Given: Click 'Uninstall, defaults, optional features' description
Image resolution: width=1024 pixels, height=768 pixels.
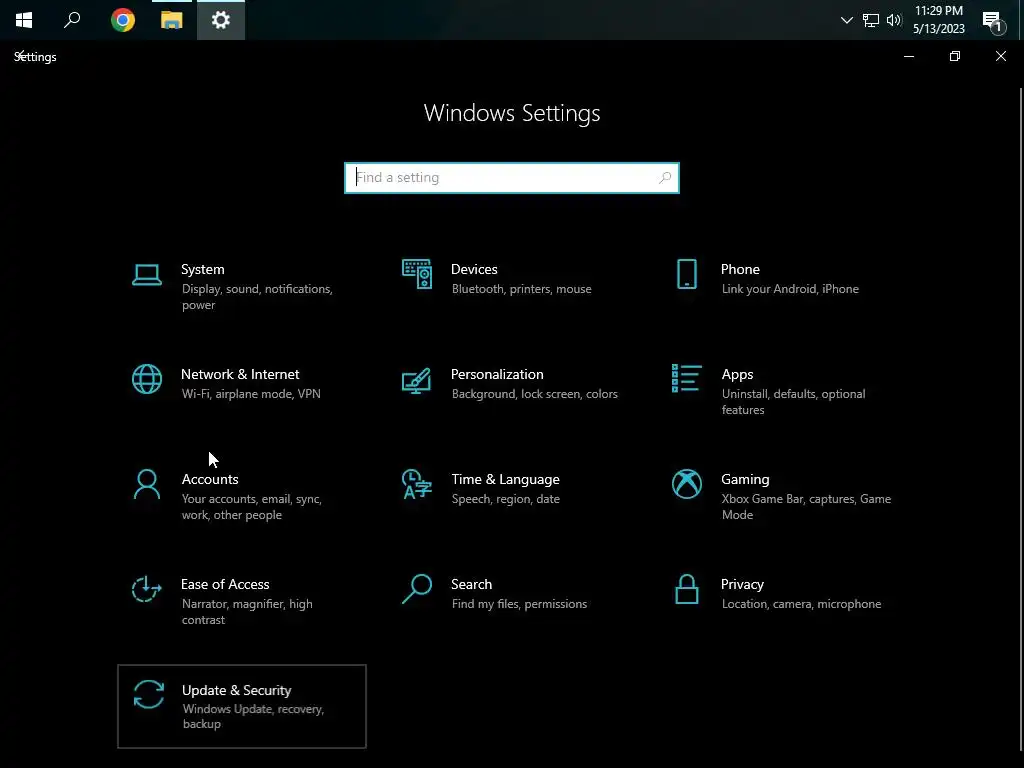Looking at the screenshot, I should tap(793, 402).
